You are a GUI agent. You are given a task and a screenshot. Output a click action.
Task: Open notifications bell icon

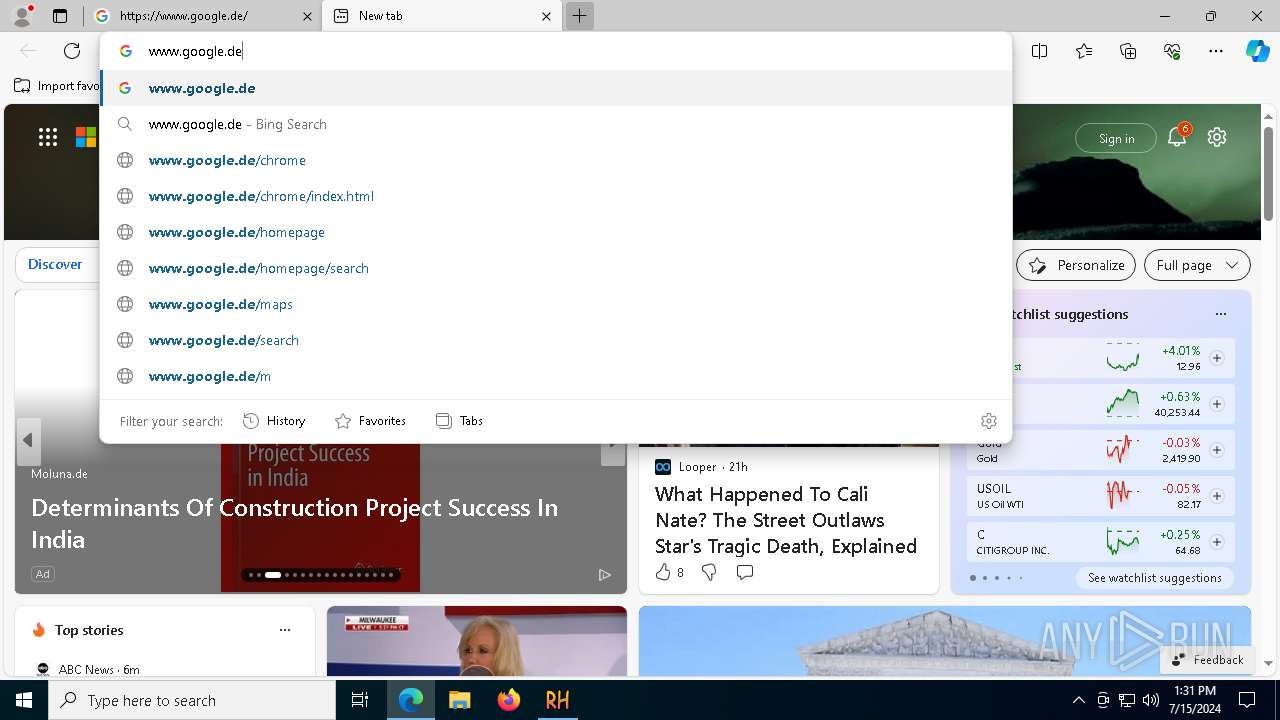click(x=1177, y=138)
